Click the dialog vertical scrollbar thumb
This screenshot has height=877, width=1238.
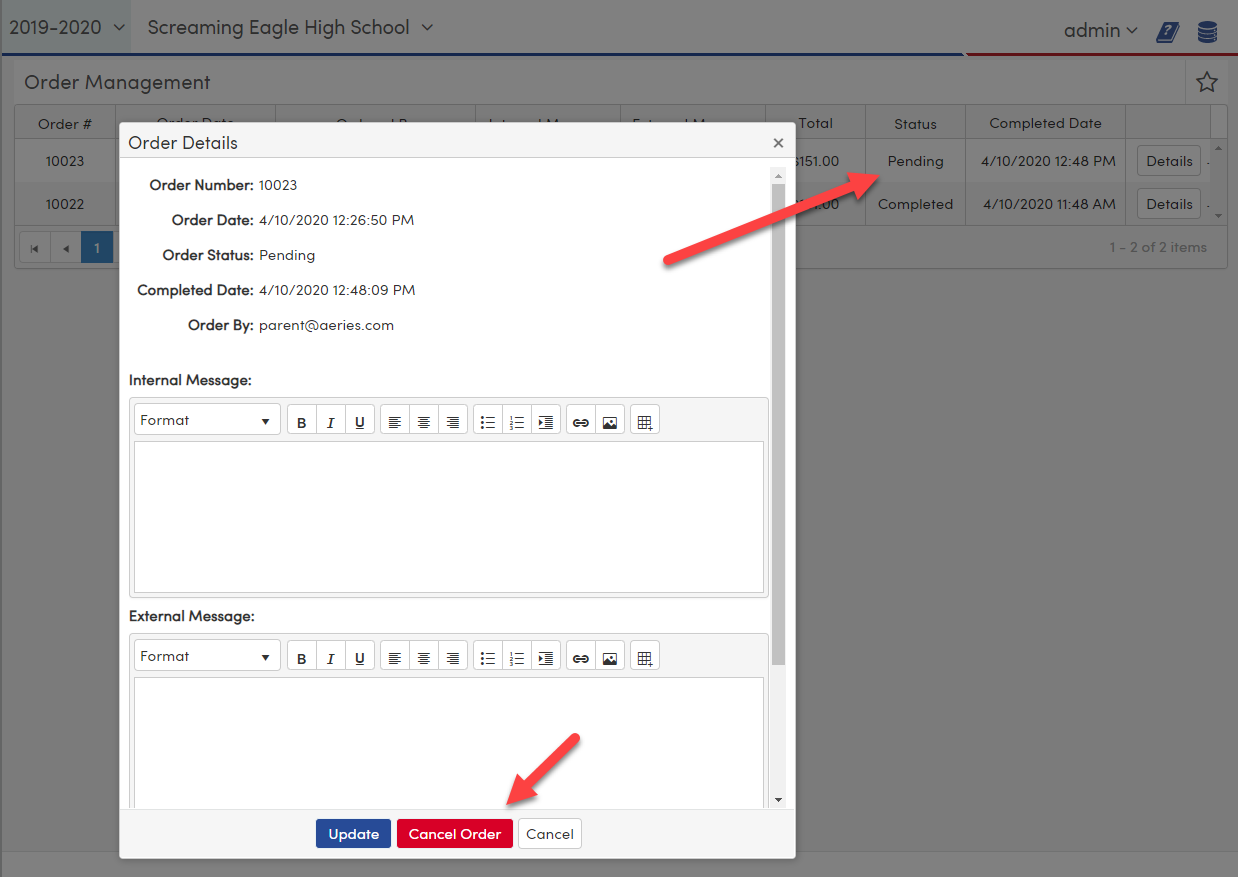coord(778,425)
